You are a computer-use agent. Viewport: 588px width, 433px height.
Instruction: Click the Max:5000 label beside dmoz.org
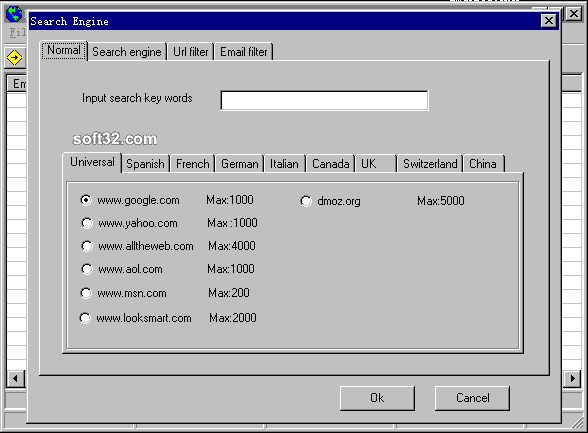pos(441,201)
